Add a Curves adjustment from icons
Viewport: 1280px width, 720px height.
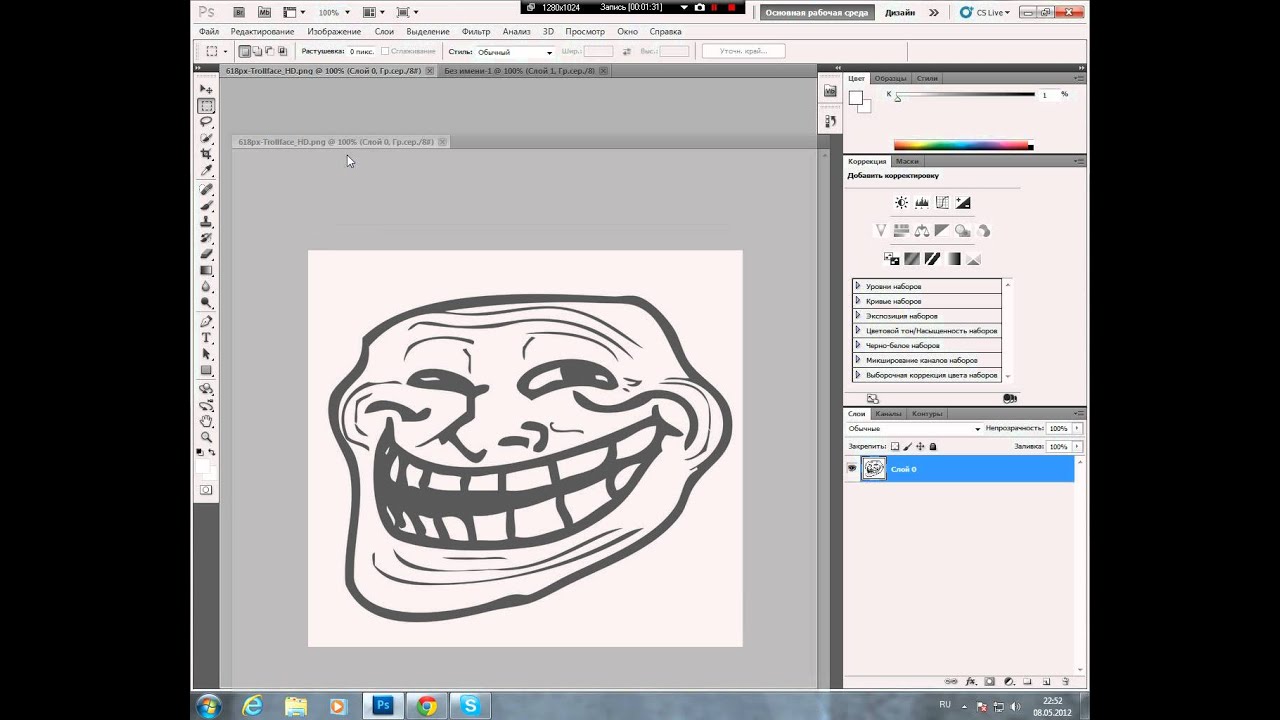click(x=942, y=202)
